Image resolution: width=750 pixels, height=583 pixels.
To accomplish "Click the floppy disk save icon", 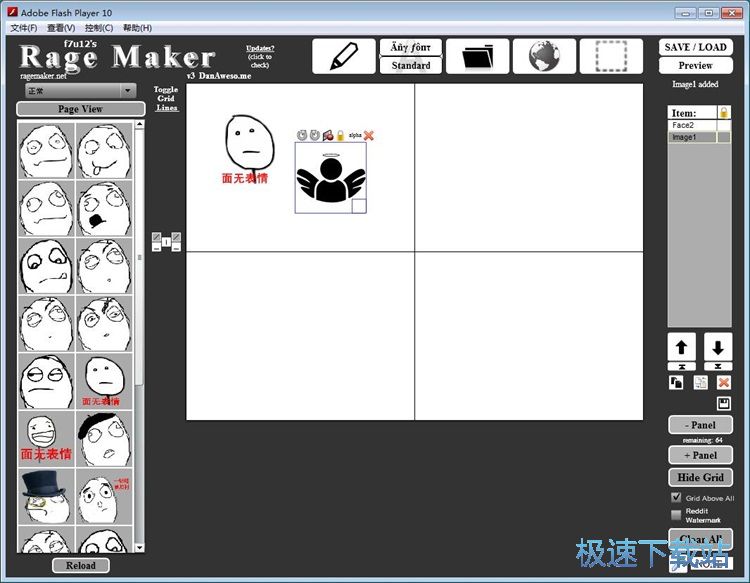I will coord(724,404).
